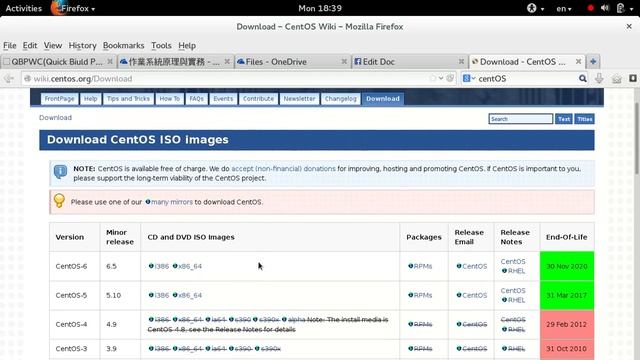
Task: Close the Edit Doc tab
Action: click(x=461, y=61)
